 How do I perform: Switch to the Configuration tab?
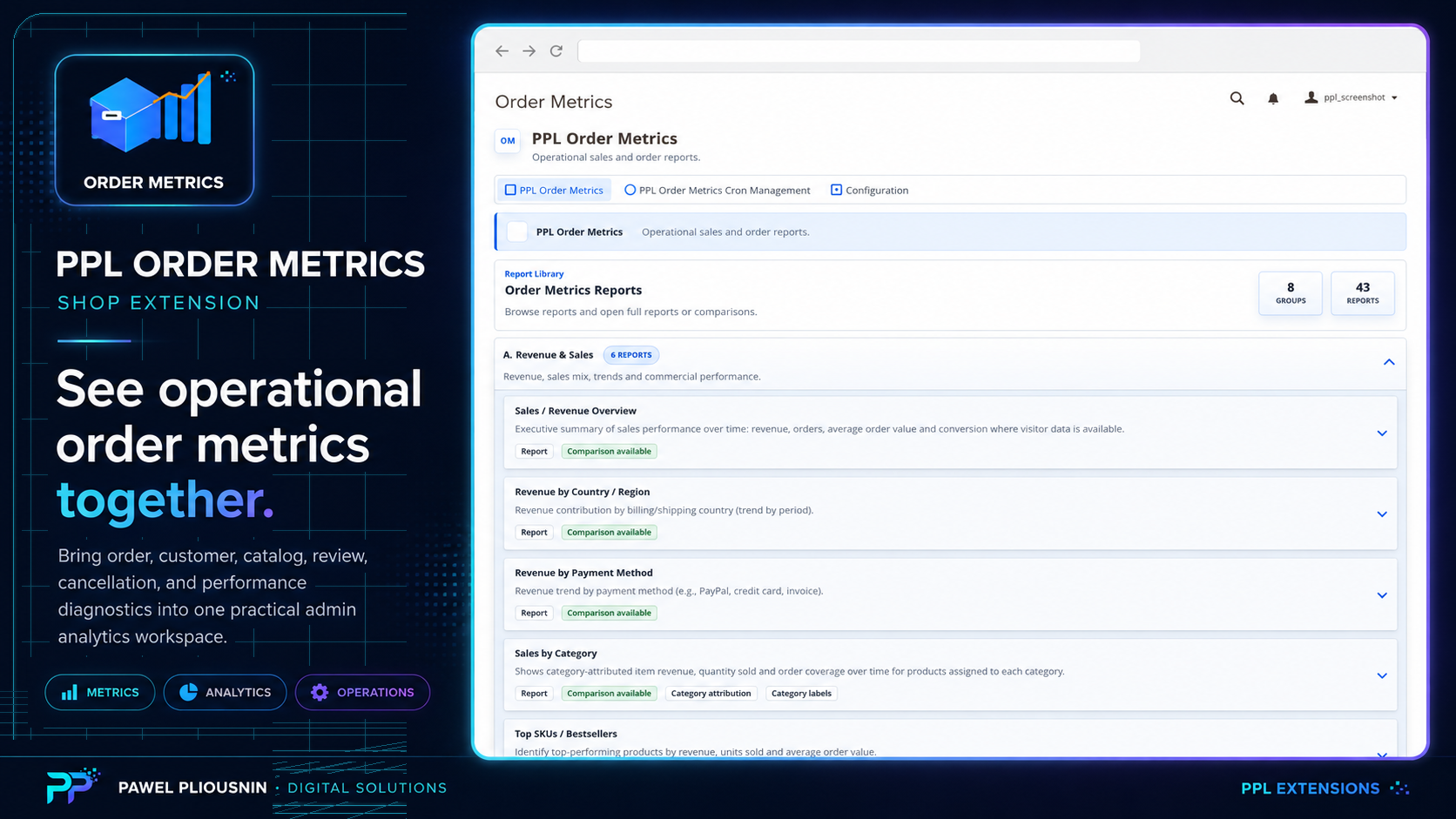pyautogui.click(x=869, y=190)
